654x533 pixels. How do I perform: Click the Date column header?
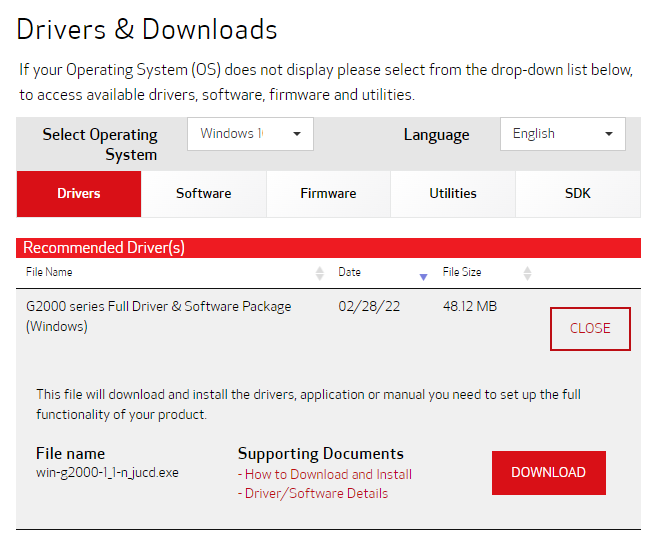tap(350, 272)
